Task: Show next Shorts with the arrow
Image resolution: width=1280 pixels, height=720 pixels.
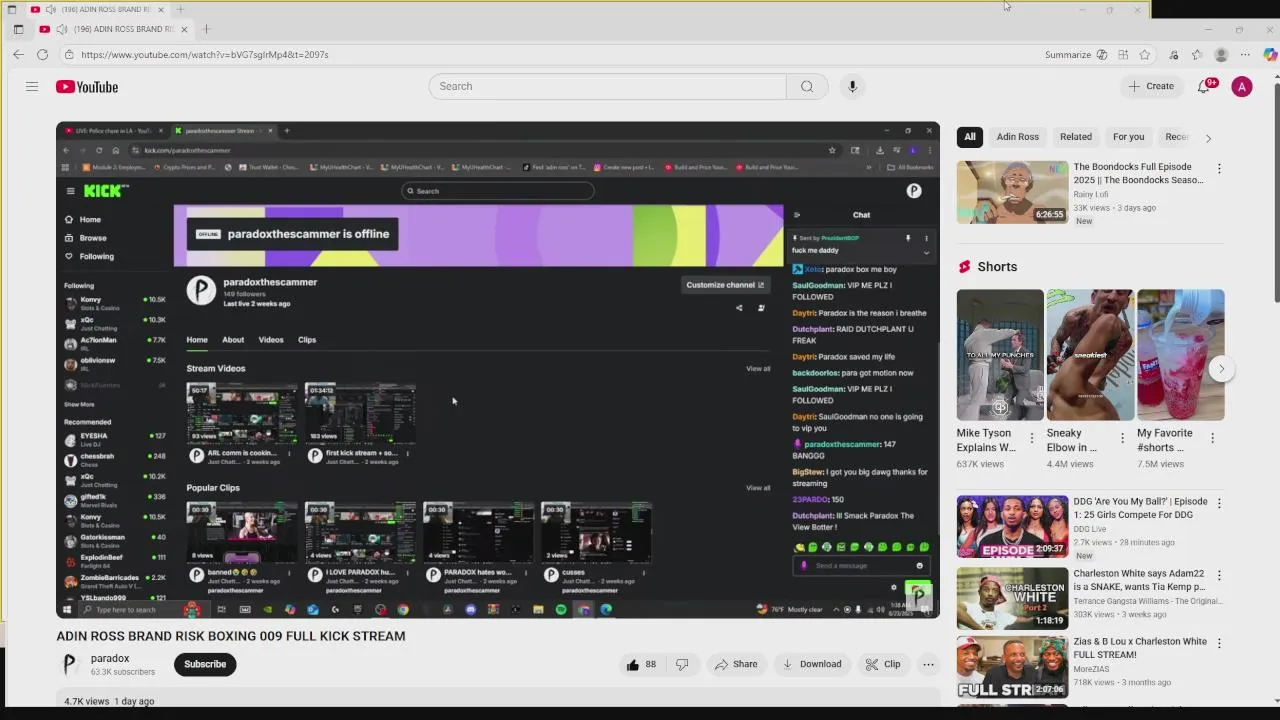Action: click(x=1221, y=369)
